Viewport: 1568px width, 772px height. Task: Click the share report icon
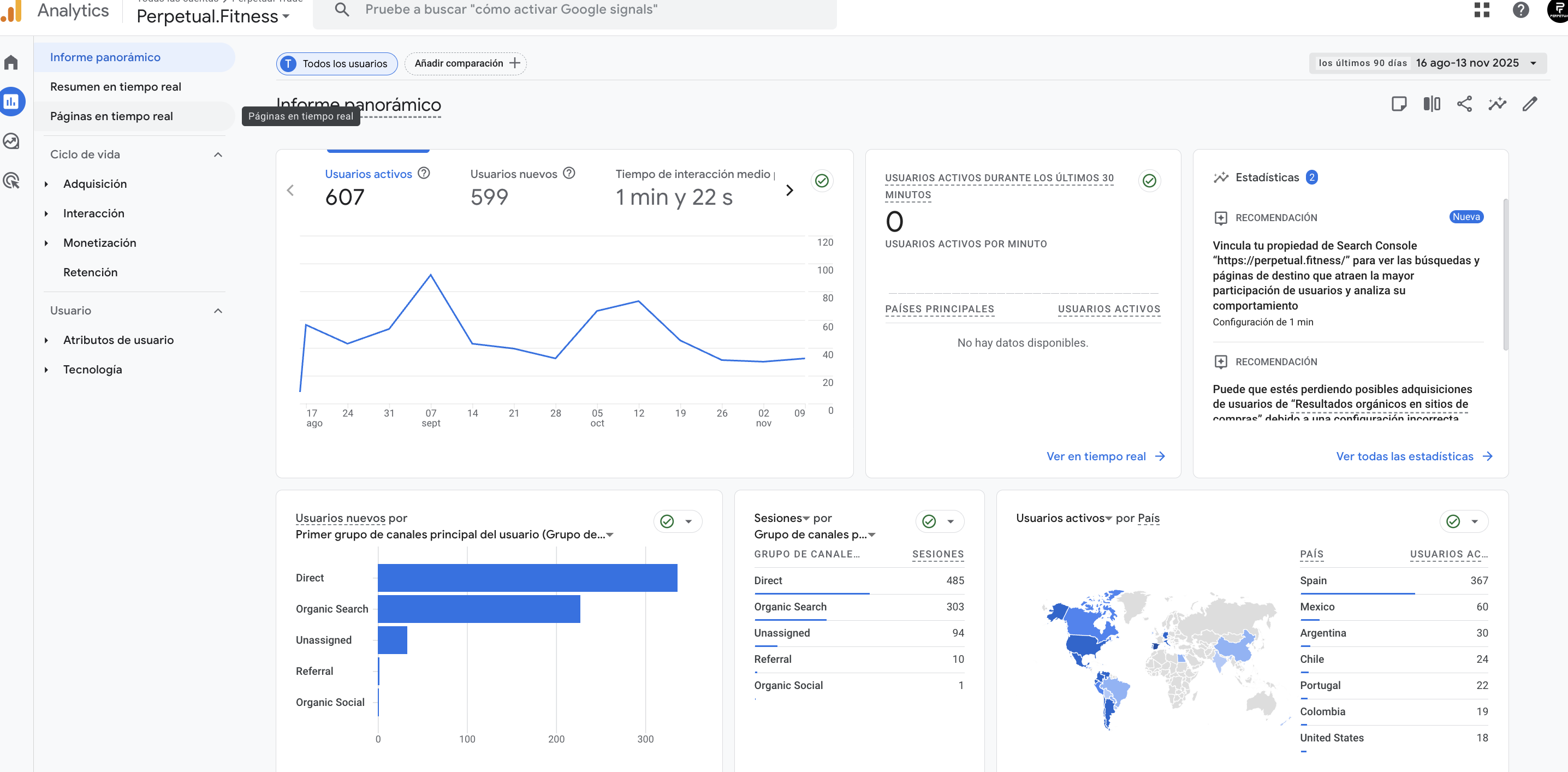point(1464,104)
